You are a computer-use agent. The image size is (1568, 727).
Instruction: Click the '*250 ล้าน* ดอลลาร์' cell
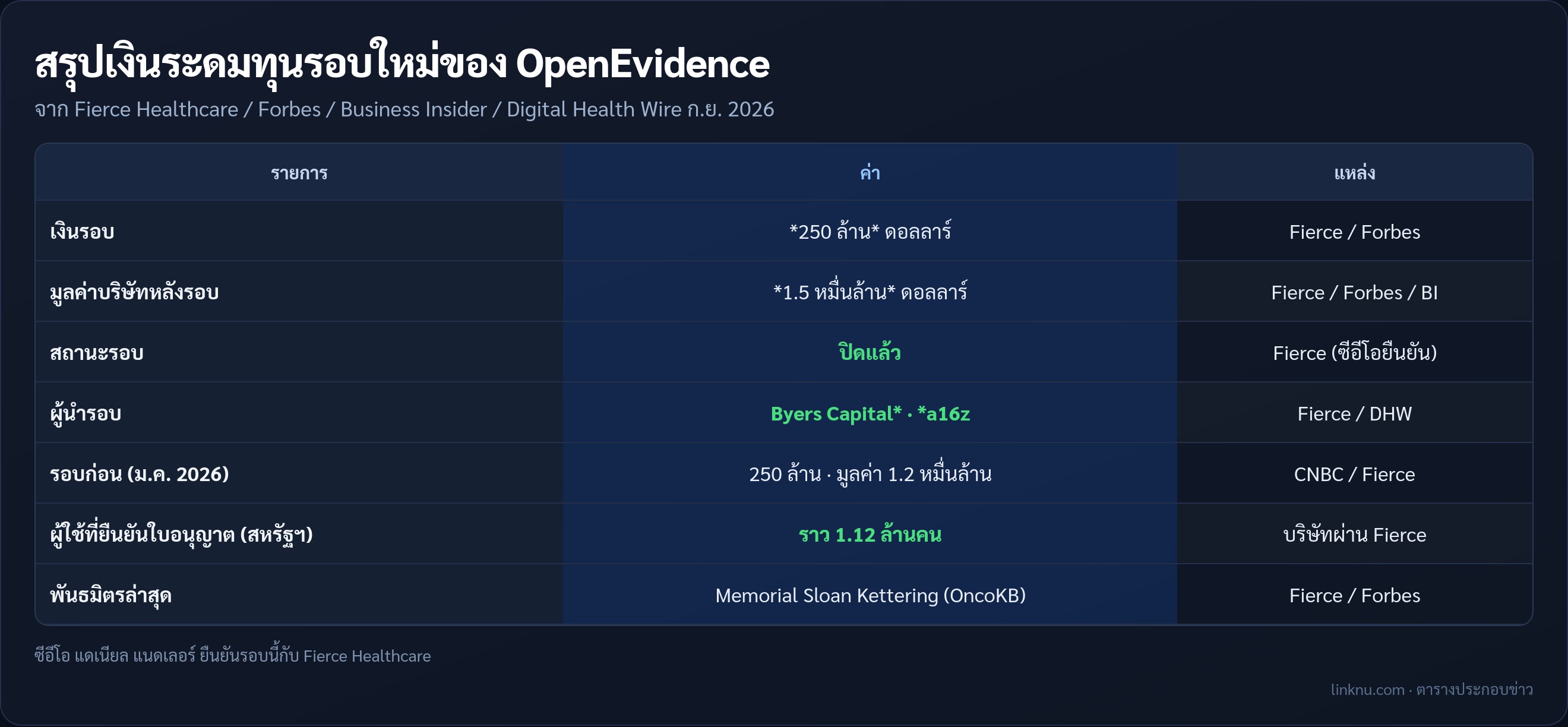(870, 232)
